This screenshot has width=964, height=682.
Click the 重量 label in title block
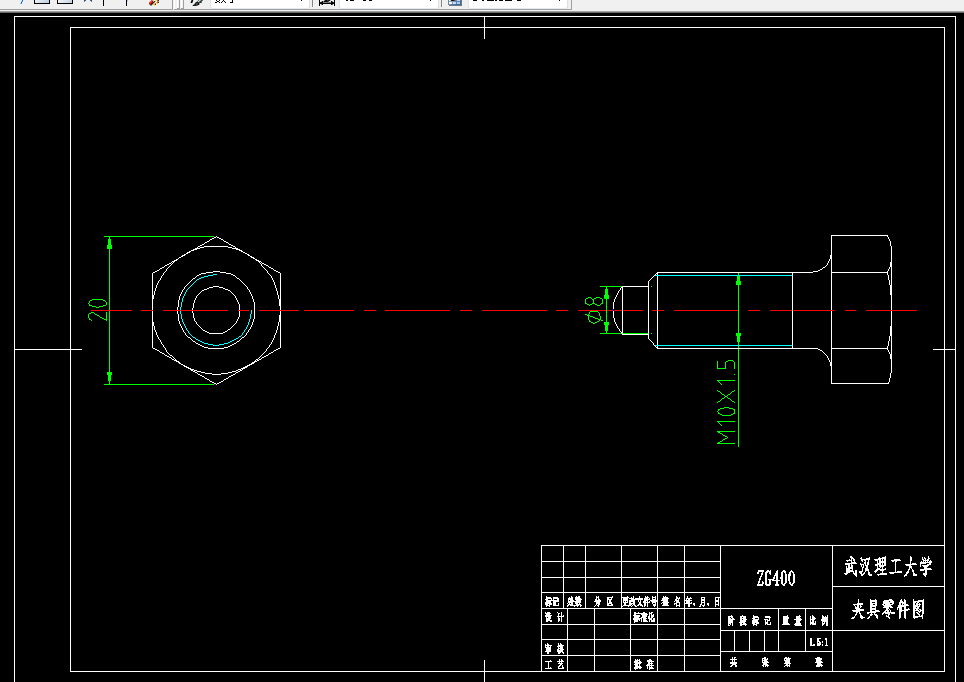(x=792, y=621)
